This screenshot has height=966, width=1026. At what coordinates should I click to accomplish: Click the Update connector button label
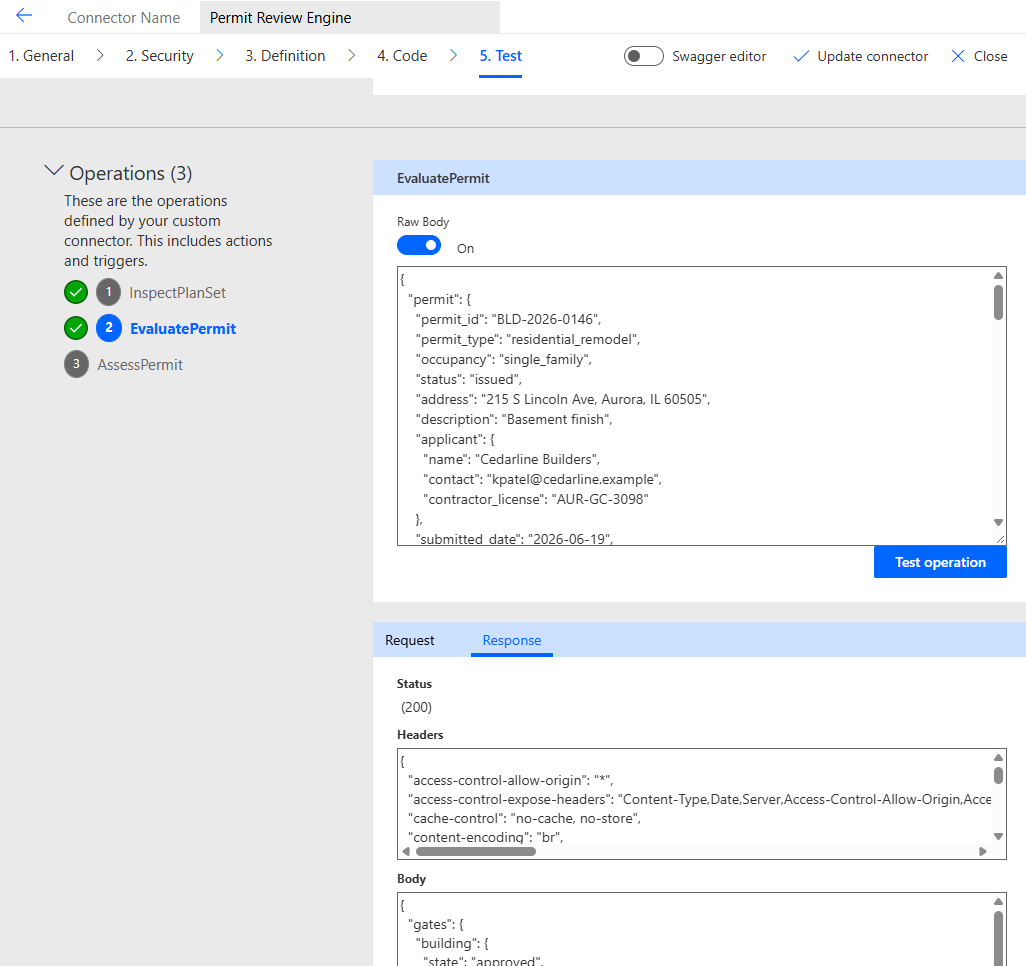(x=872, y=56)
